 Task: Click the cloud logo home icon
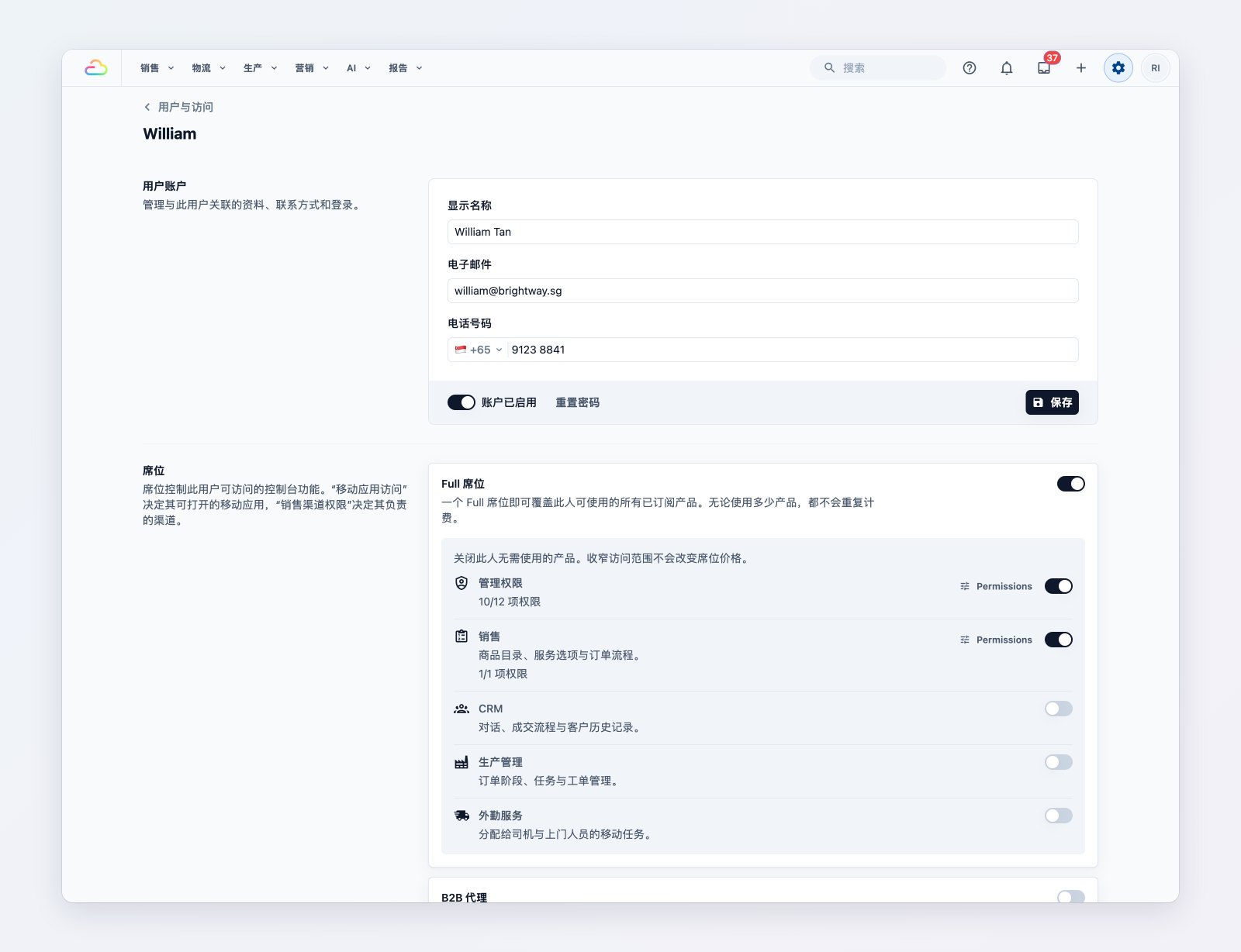pos(96,68)
